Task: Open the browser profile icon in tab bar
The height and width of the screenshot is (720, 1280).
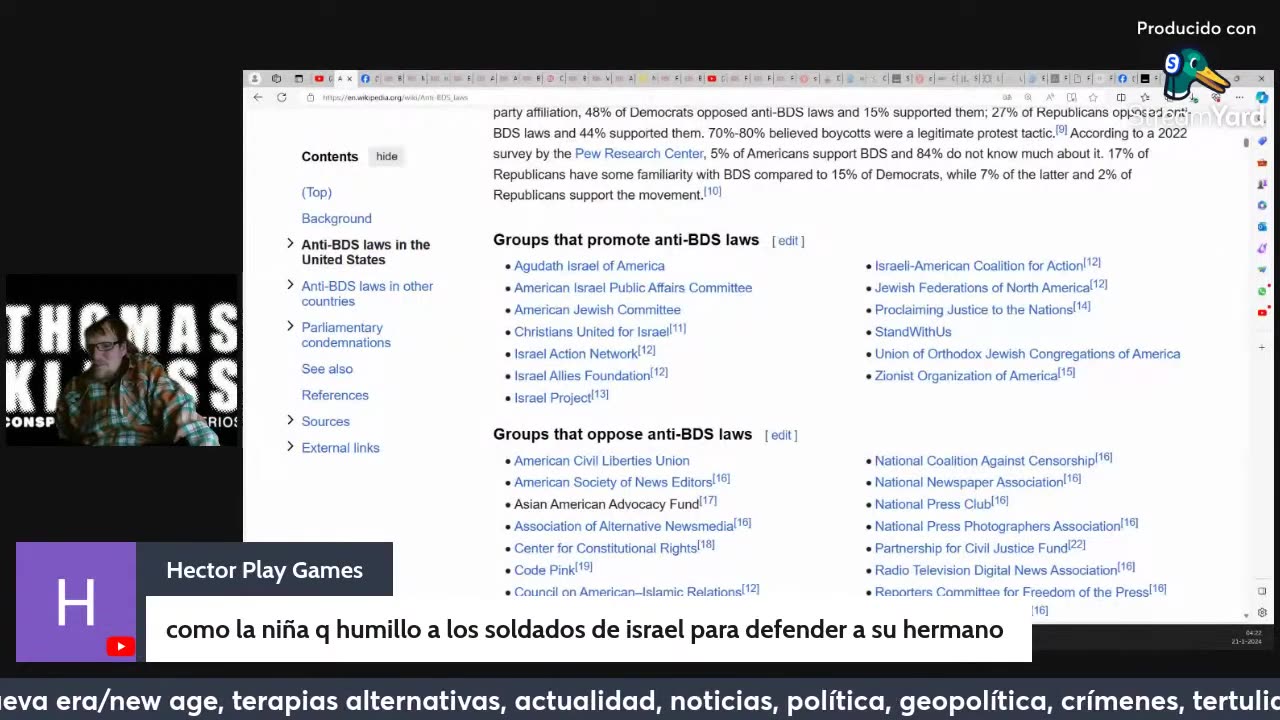Action: [x=255, y=79]
